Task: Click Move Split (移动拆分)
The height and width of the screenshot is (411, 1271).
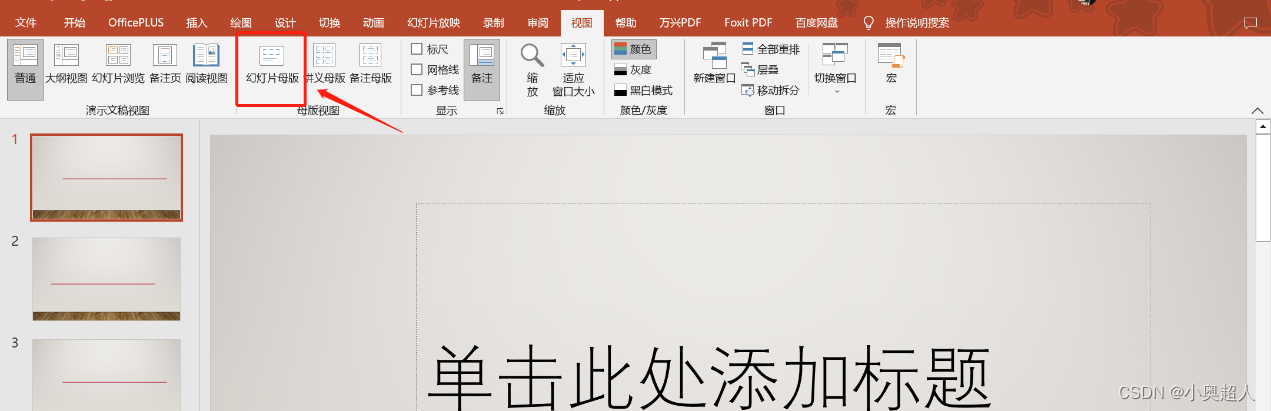Action: [x=771, y=90]
